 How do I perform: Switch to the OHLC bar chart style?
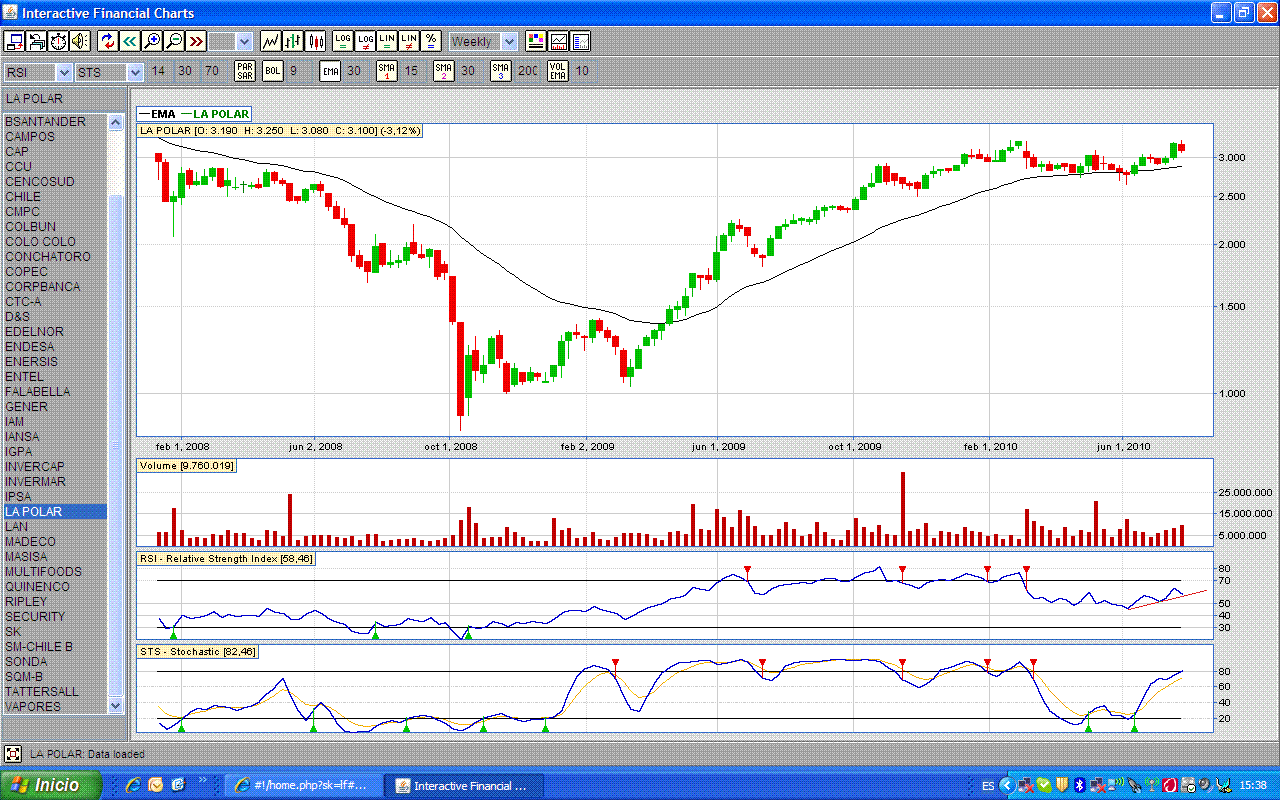click(293, 41)
